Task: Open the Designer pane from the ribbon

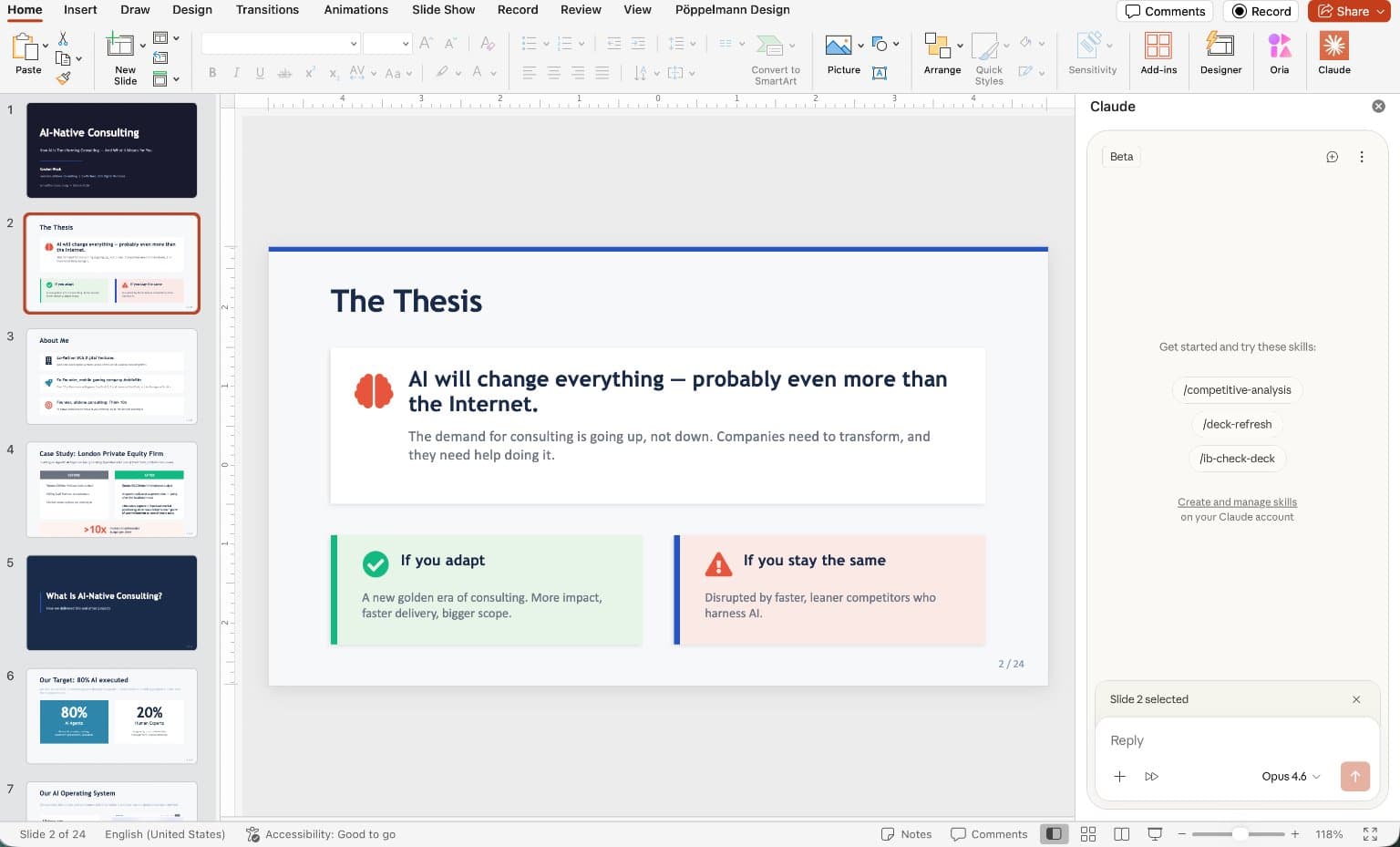Action: click(x=1220, y=57)
